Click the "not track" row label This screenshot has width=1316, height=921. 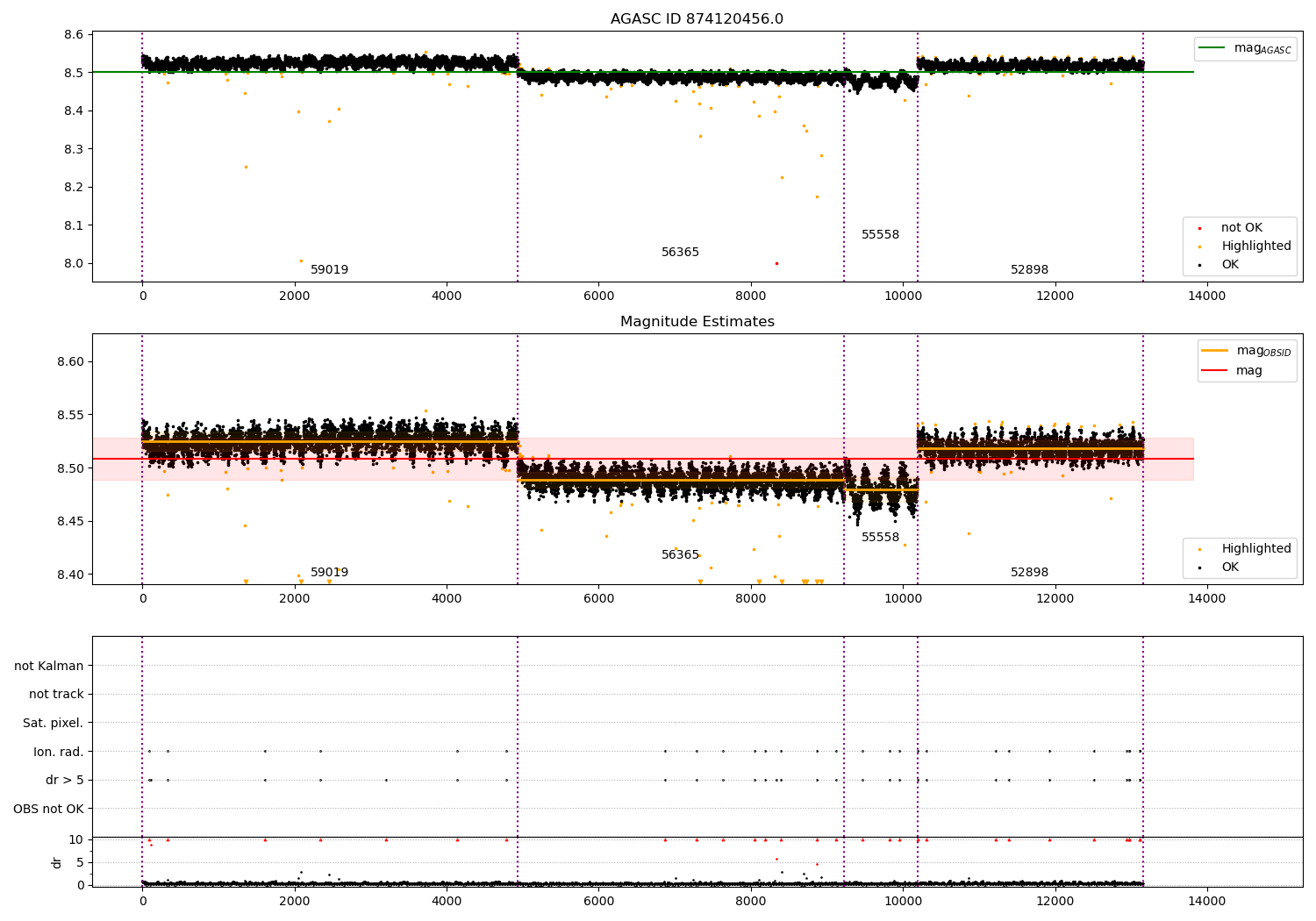[56, 695]
